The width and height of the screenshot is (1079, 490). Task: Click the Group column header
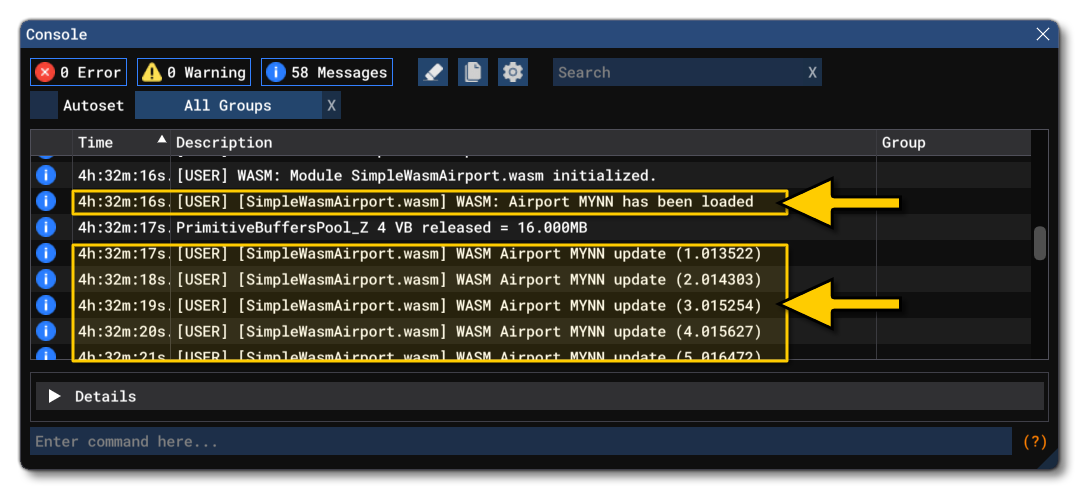pos(903,143)
